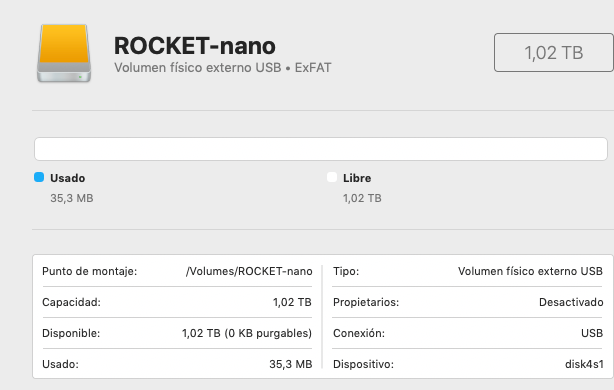The image size is (614, 390).
Task: Select the Punto de montaje row
Action: click(x=177, y=271)
